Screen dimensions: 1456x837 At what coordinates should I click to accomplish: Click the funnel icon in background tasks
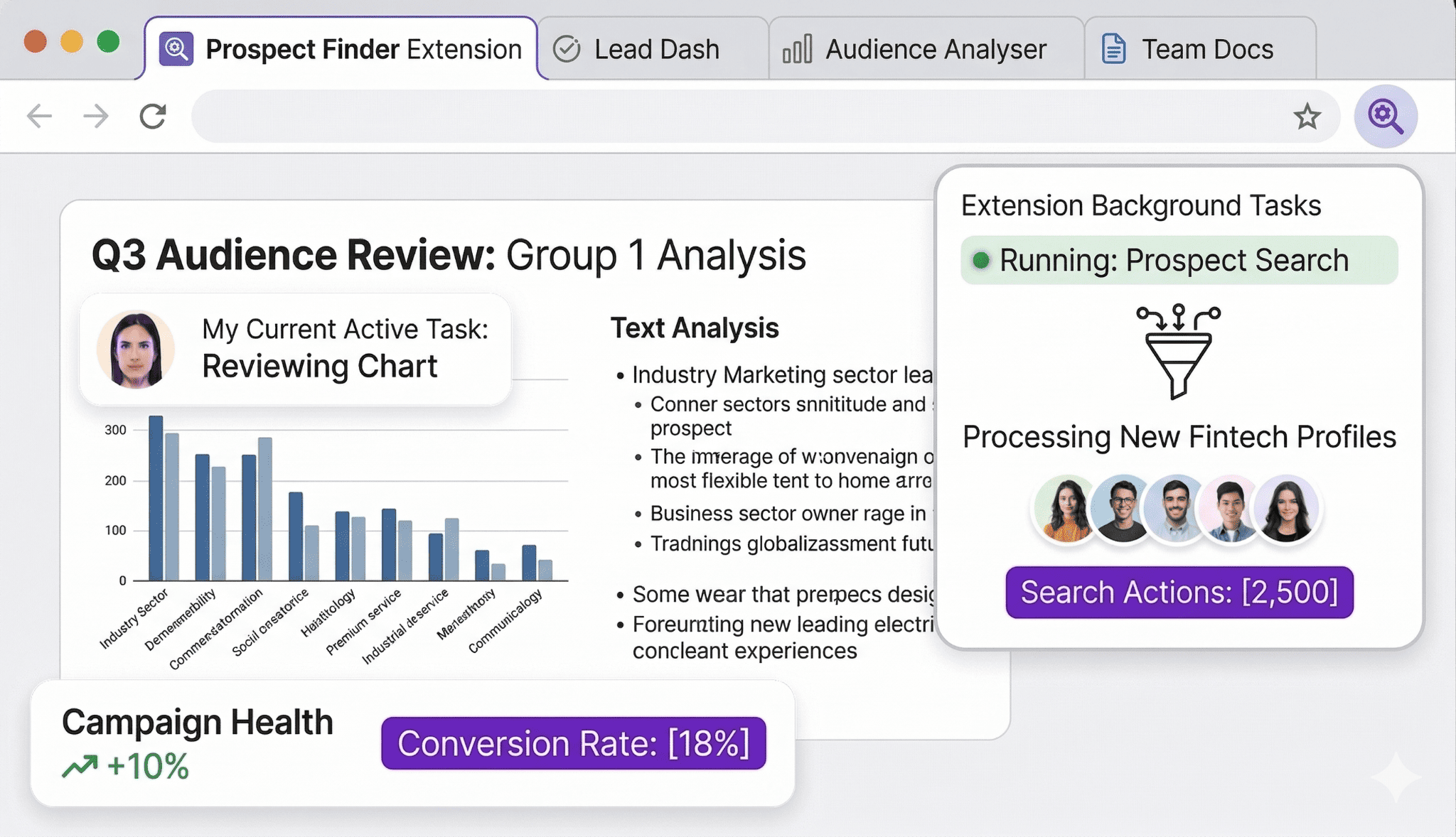pyautogui.click(x=1179, y=352)
